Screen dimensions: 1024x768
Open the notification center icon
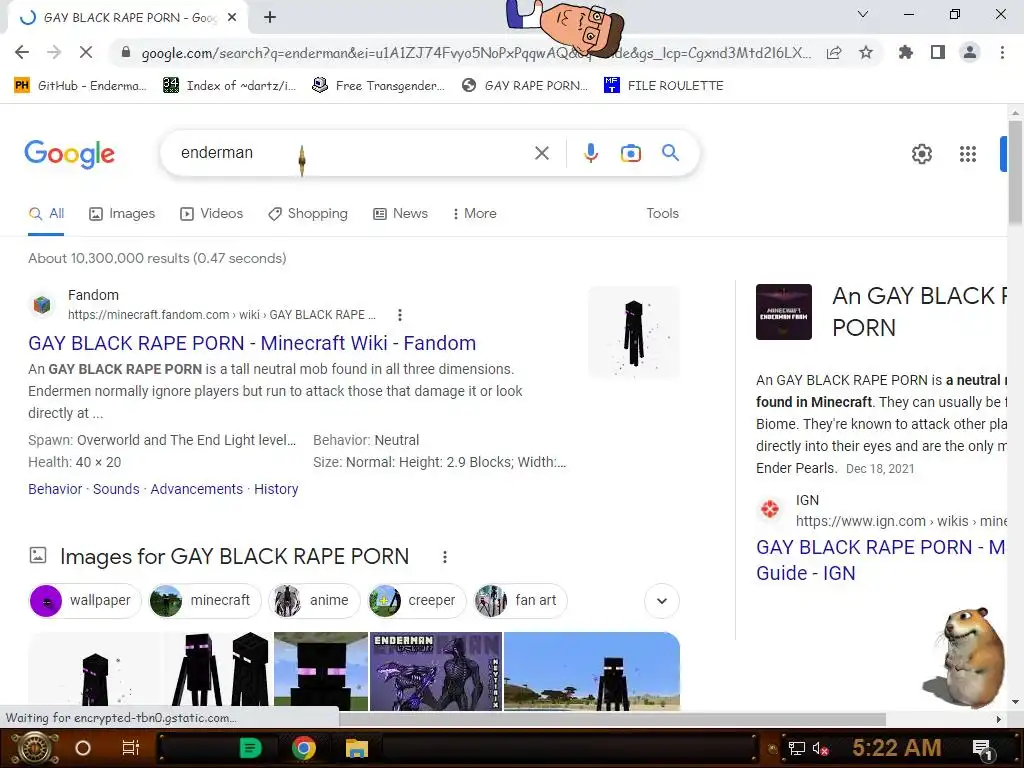[983, 749]
